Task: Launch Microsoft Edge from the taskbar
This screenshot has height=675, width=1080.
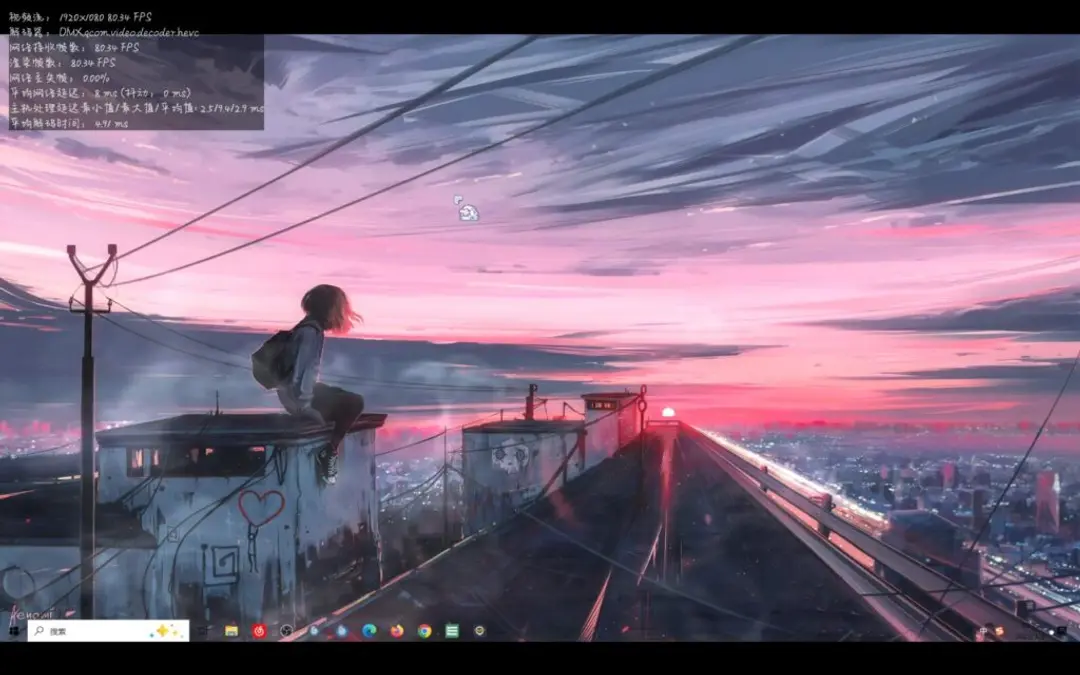Action: (x=369, y=630)
